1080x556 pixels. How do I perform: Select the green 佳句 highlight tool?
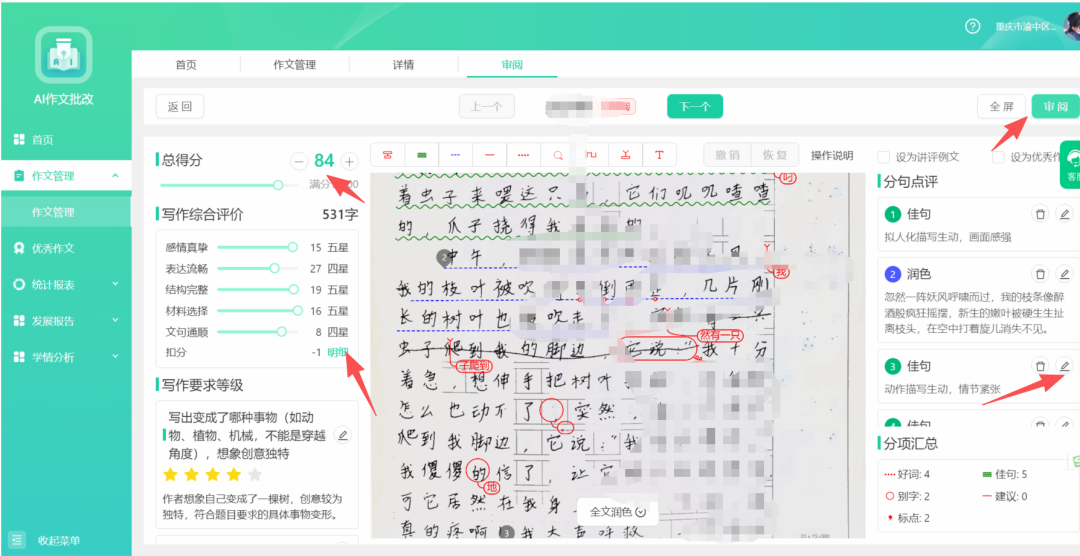[x=422, y=155]
